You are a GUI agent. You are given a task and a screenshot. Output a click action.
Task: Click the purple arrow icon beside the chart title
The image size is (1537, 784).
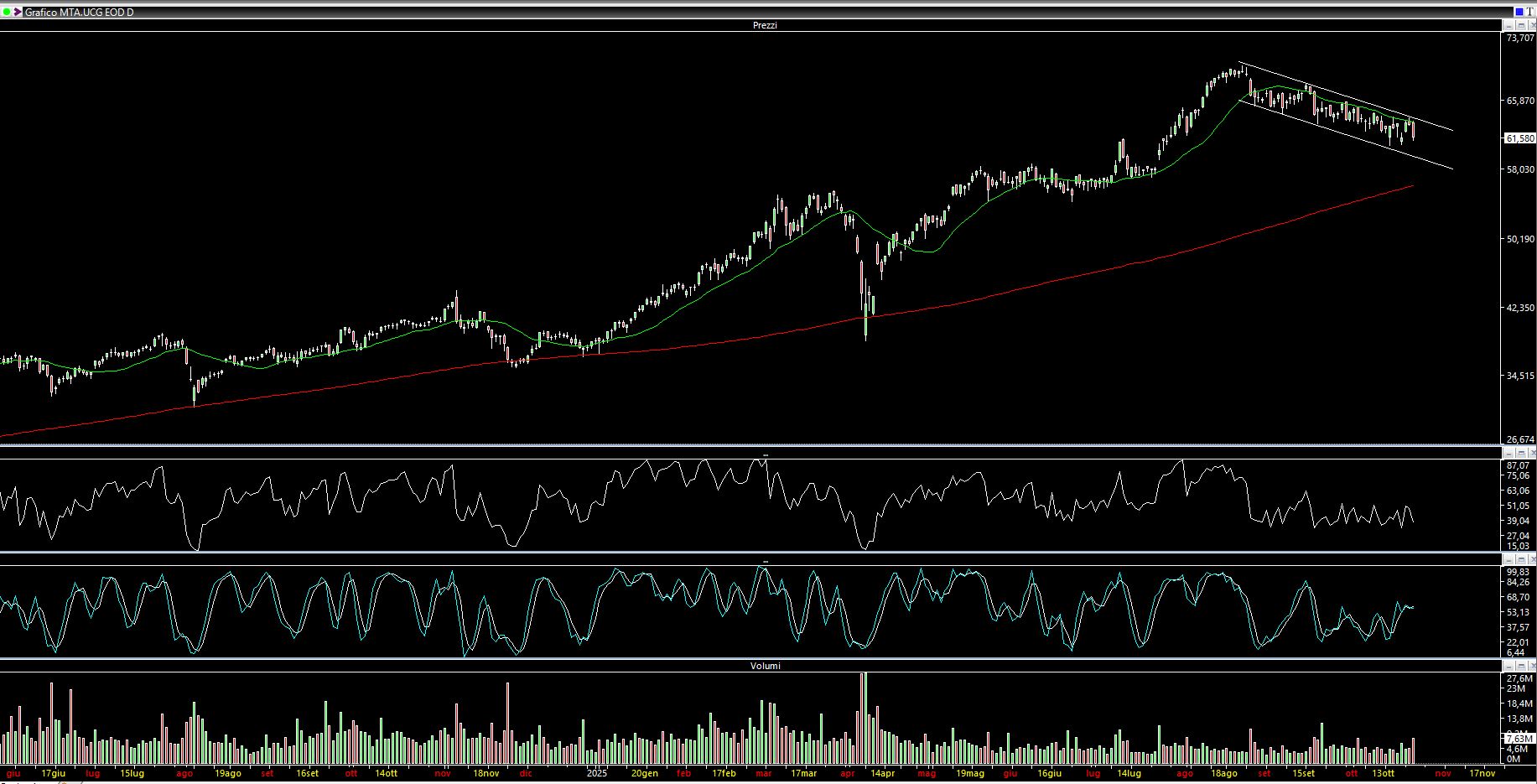[18, 12]
